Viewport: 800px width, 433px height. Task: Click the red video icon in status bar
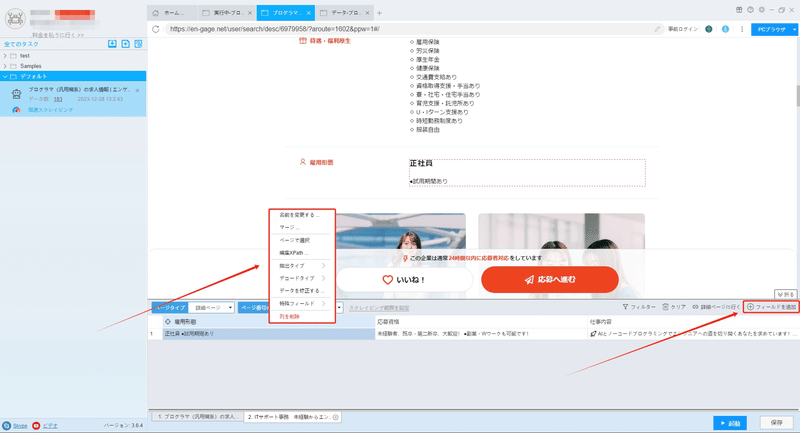tap(36, 425)
